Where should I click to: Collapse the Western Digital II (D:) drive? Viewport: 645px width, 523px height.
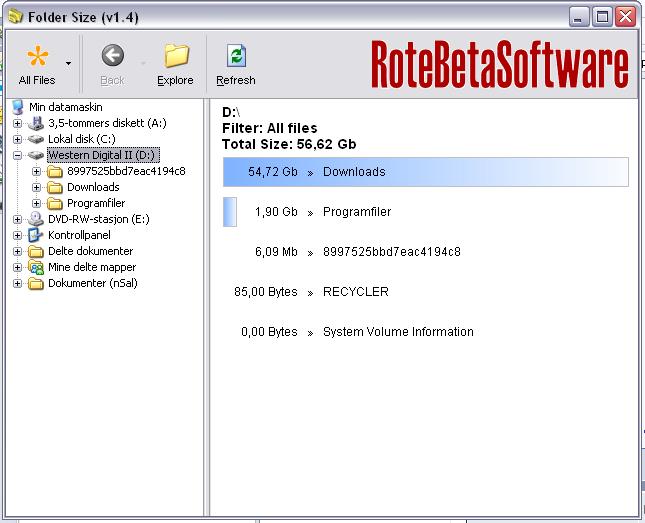(x=17, y=155)
